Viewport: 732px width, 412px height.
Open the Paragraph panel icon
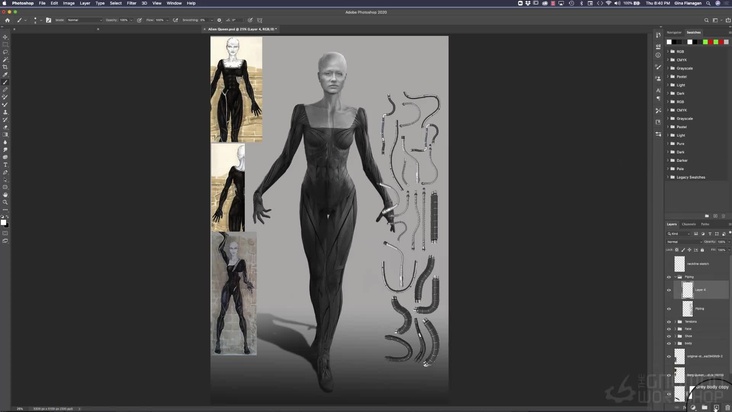pyautogui.click(x=658, y=98)
